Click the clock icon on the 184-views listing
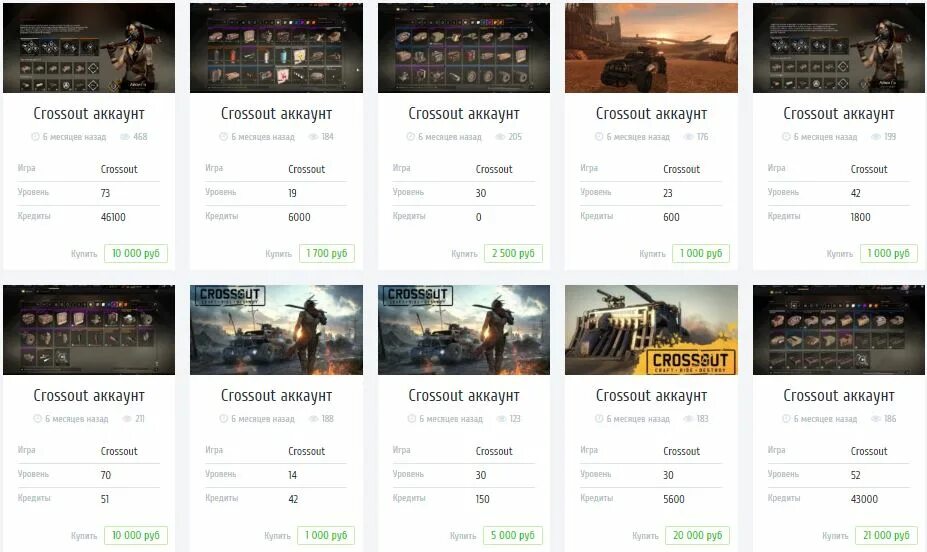The height and width of the screenshot is (552, 927). [x=223, y=137]
